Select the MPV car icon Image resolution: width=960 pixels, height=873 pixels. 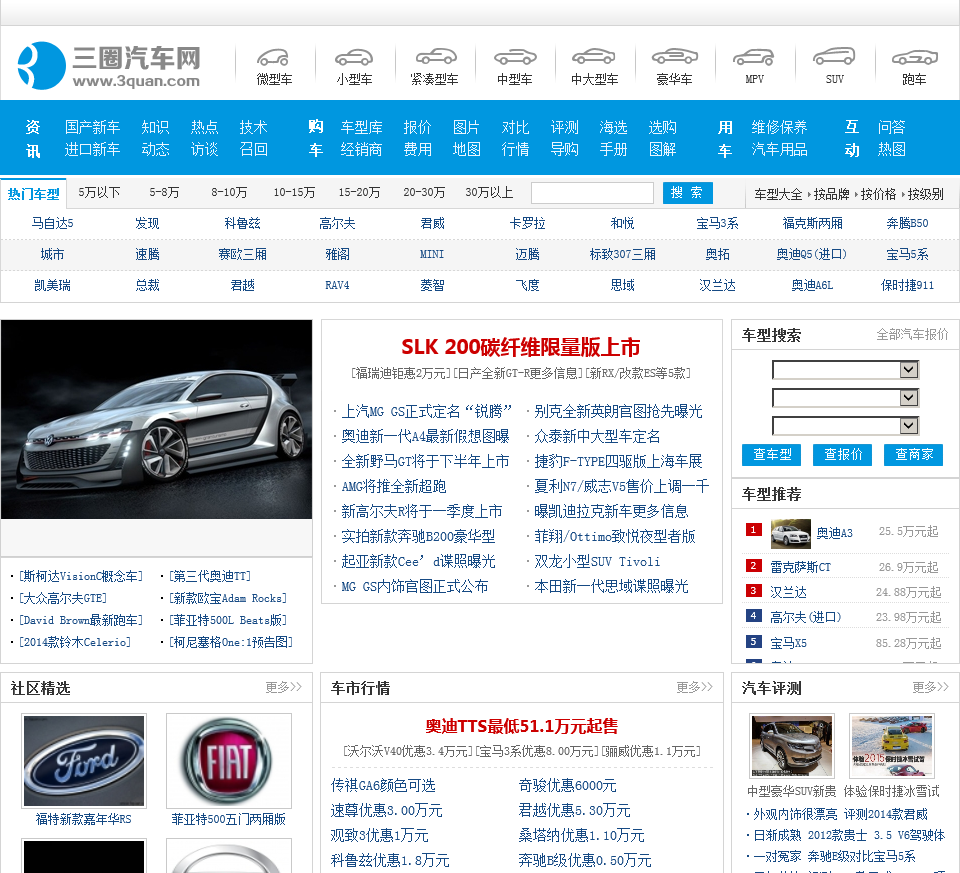click(x=754, y=57)
